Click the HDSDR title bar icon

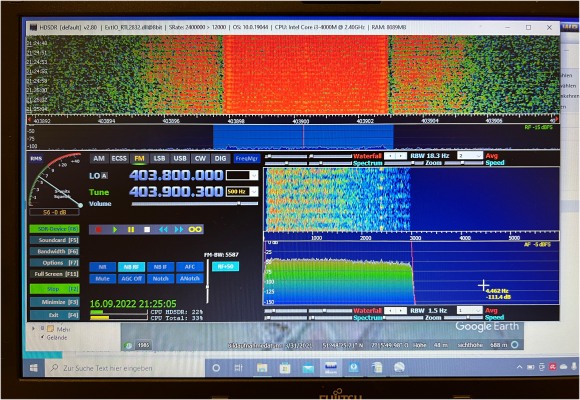coord(33,27)
